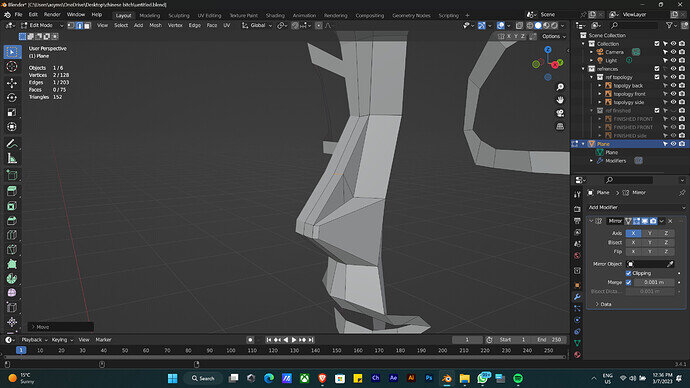
Task: Toggle the Merge checkbox
Action: [x=628, y=282]
